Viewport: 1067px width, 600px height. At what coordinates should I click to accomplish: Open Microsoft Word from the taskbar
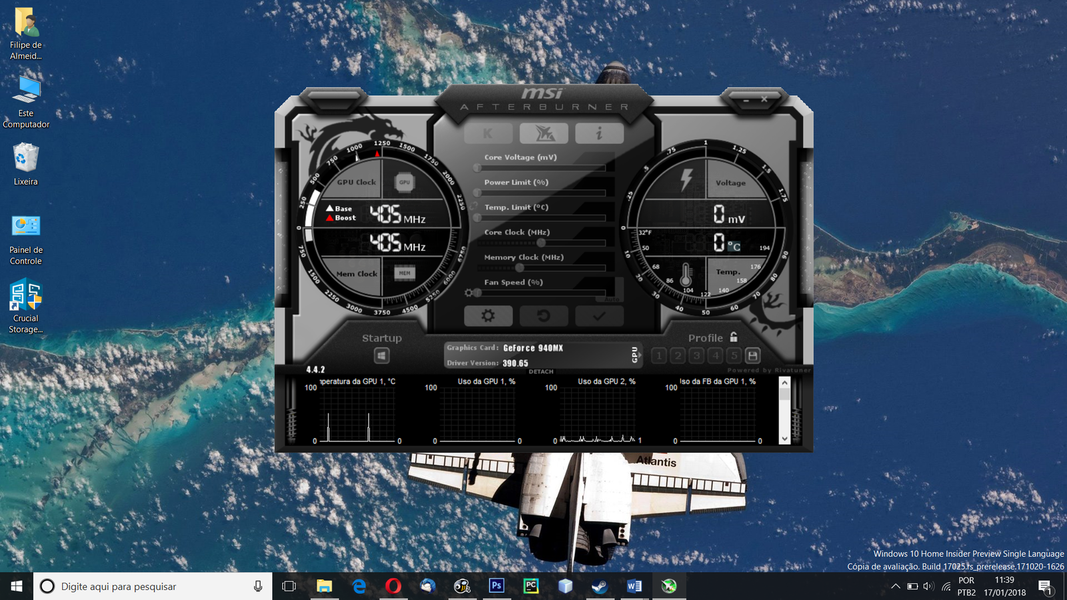point(634,586)
